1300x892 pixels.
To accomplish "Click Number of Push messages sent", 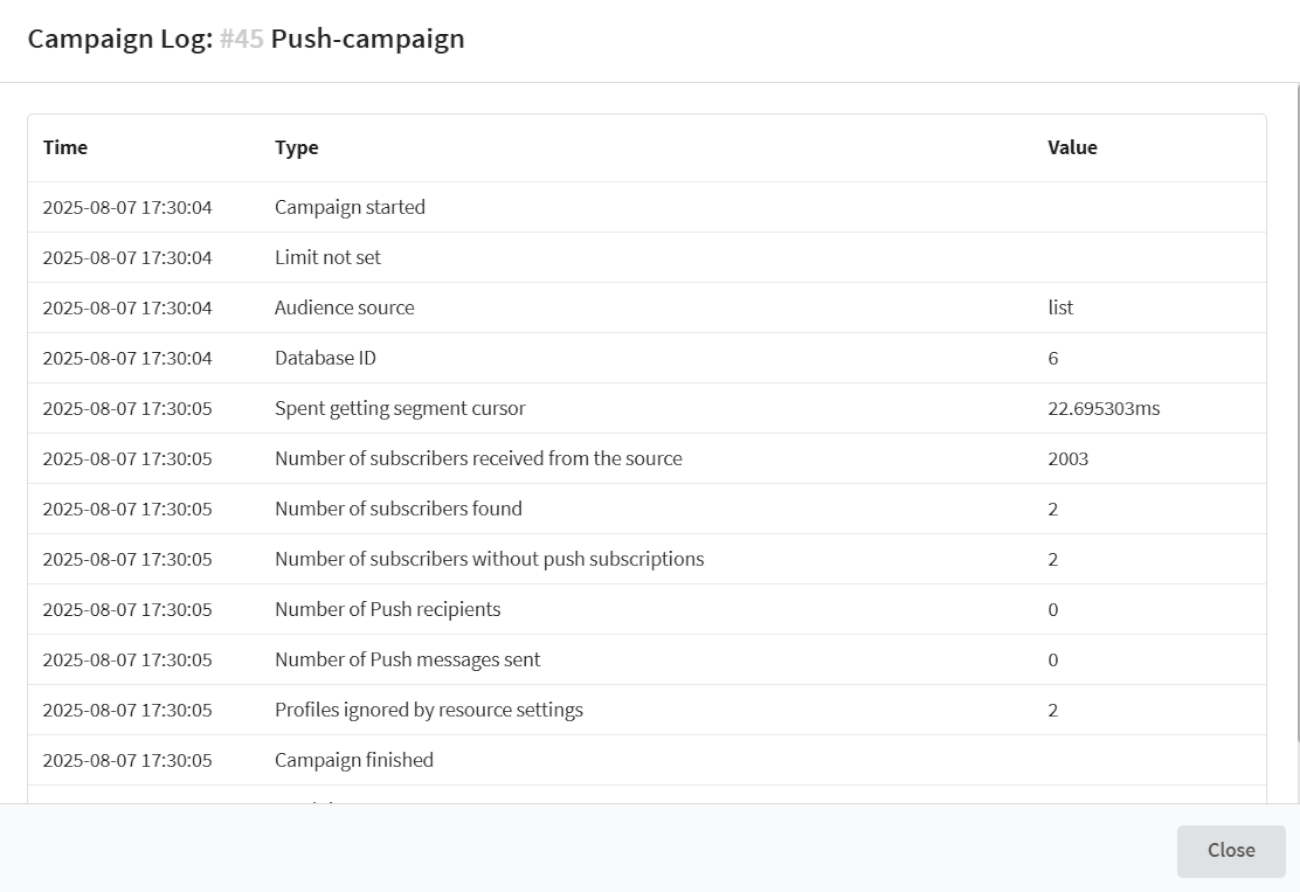I will tap(408, 660).
